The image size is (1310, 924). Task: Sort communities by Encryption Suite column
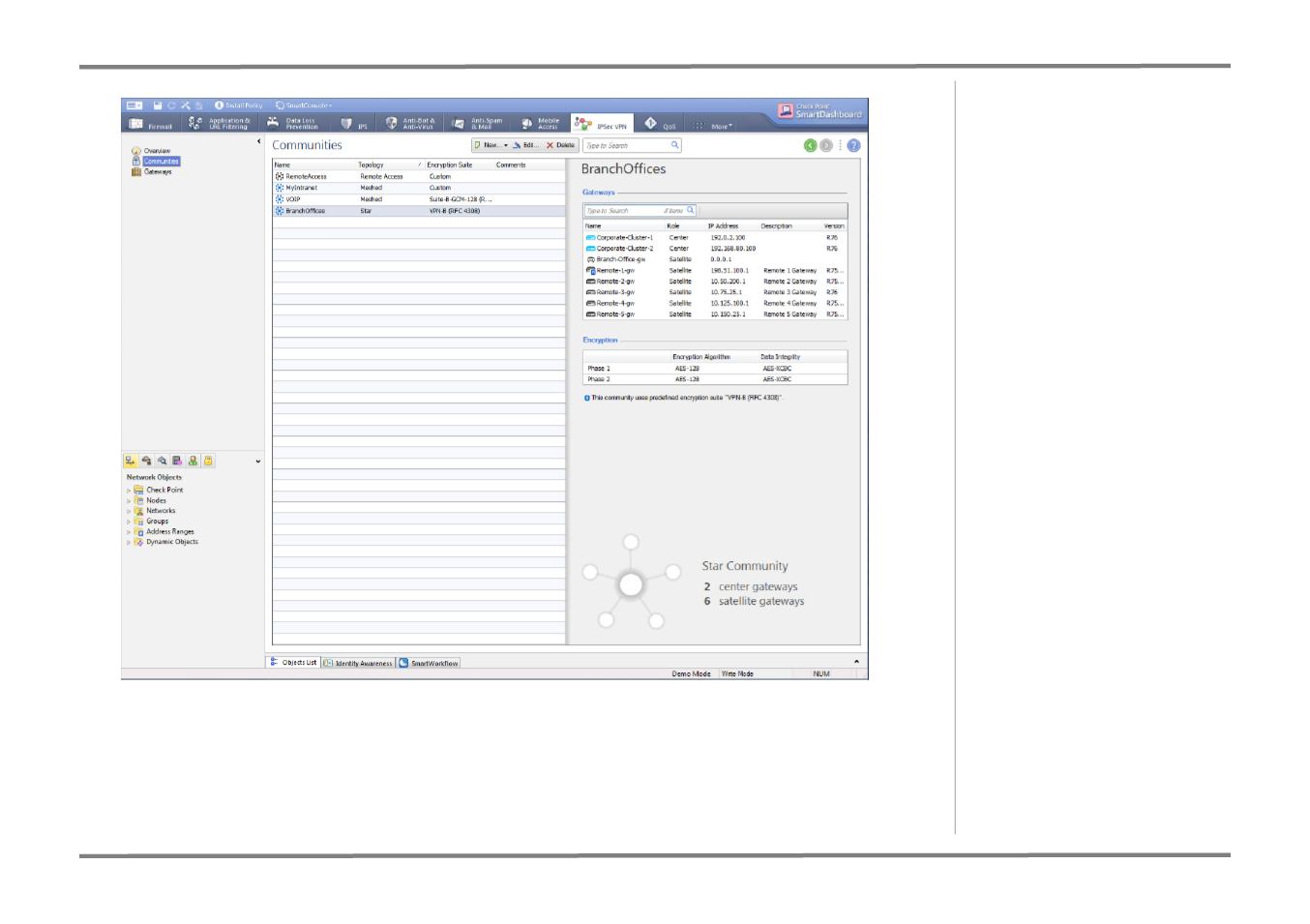(x=459, y=164)
